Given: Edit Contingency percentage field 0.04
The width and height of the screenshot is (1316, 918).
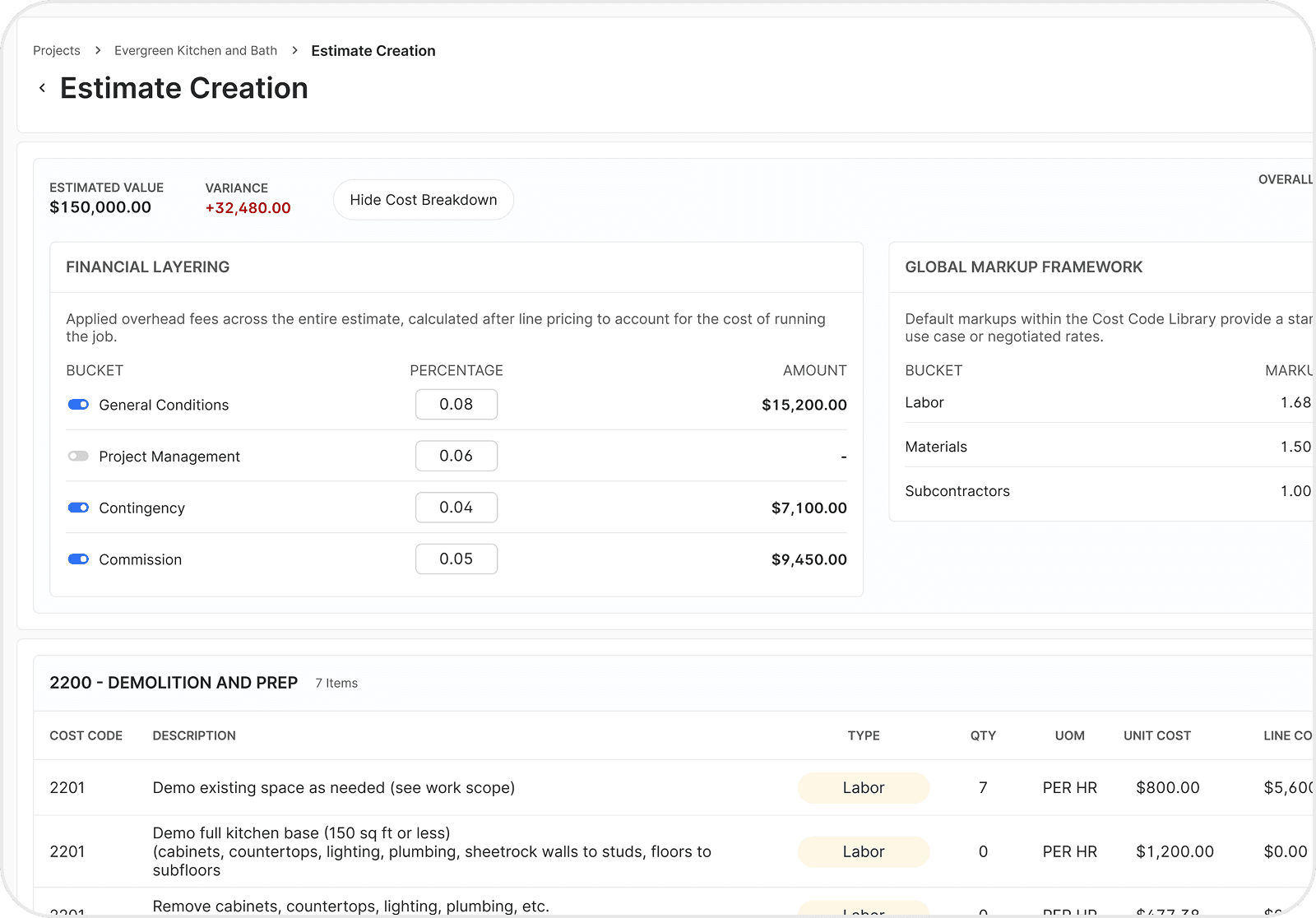Looking at the screenshot, I should point(456,508).
